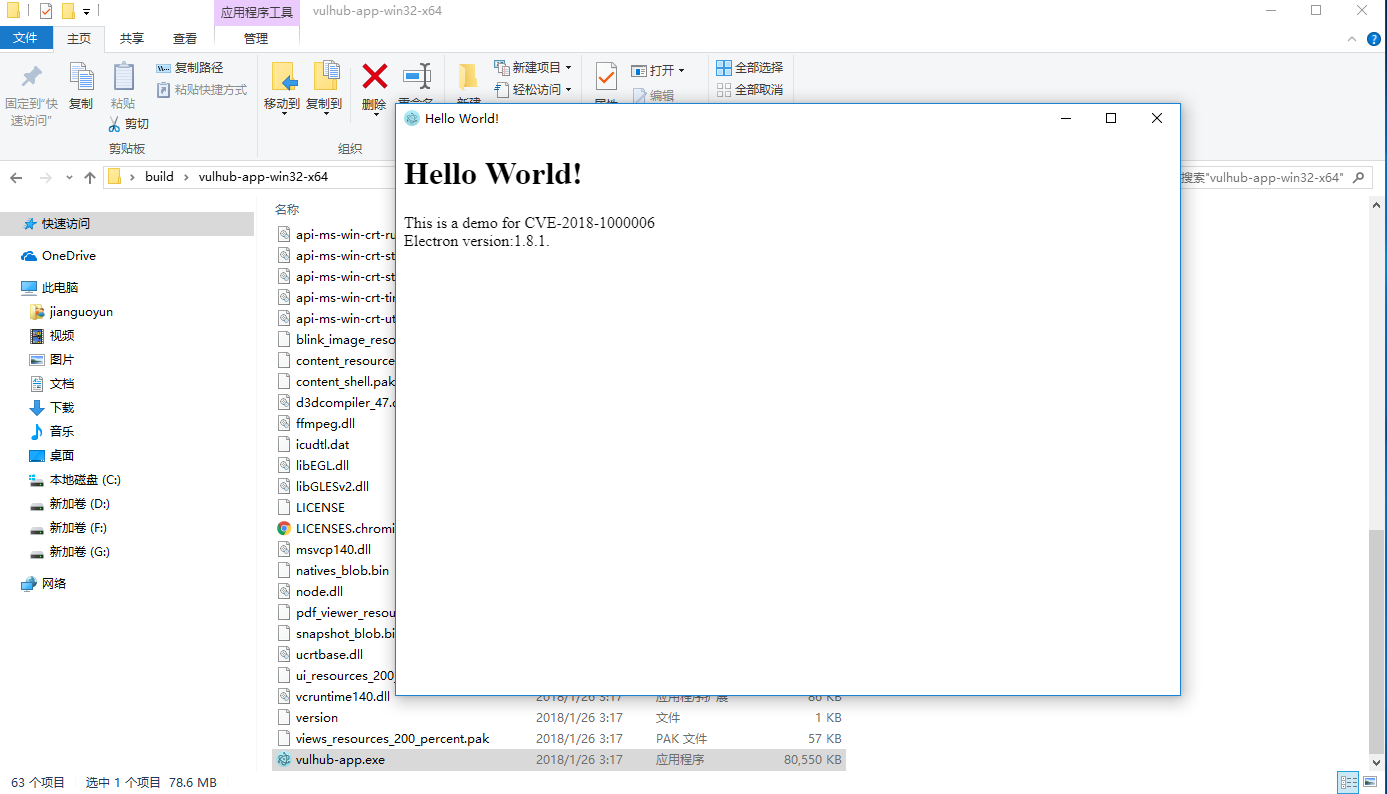Open the View (查看) ribbon tab

point(185,39)
